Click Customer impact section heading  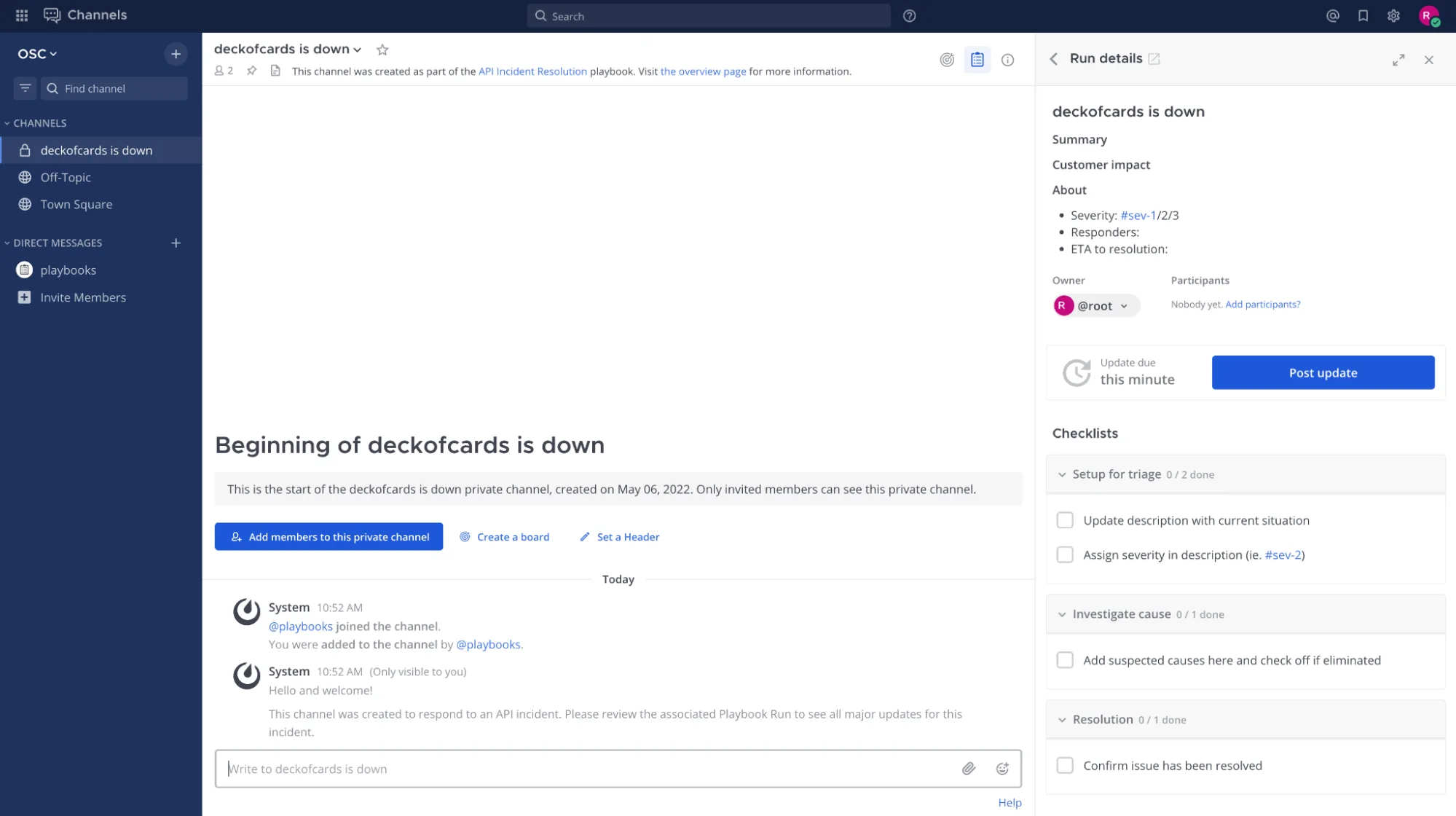coord(1101,165)
